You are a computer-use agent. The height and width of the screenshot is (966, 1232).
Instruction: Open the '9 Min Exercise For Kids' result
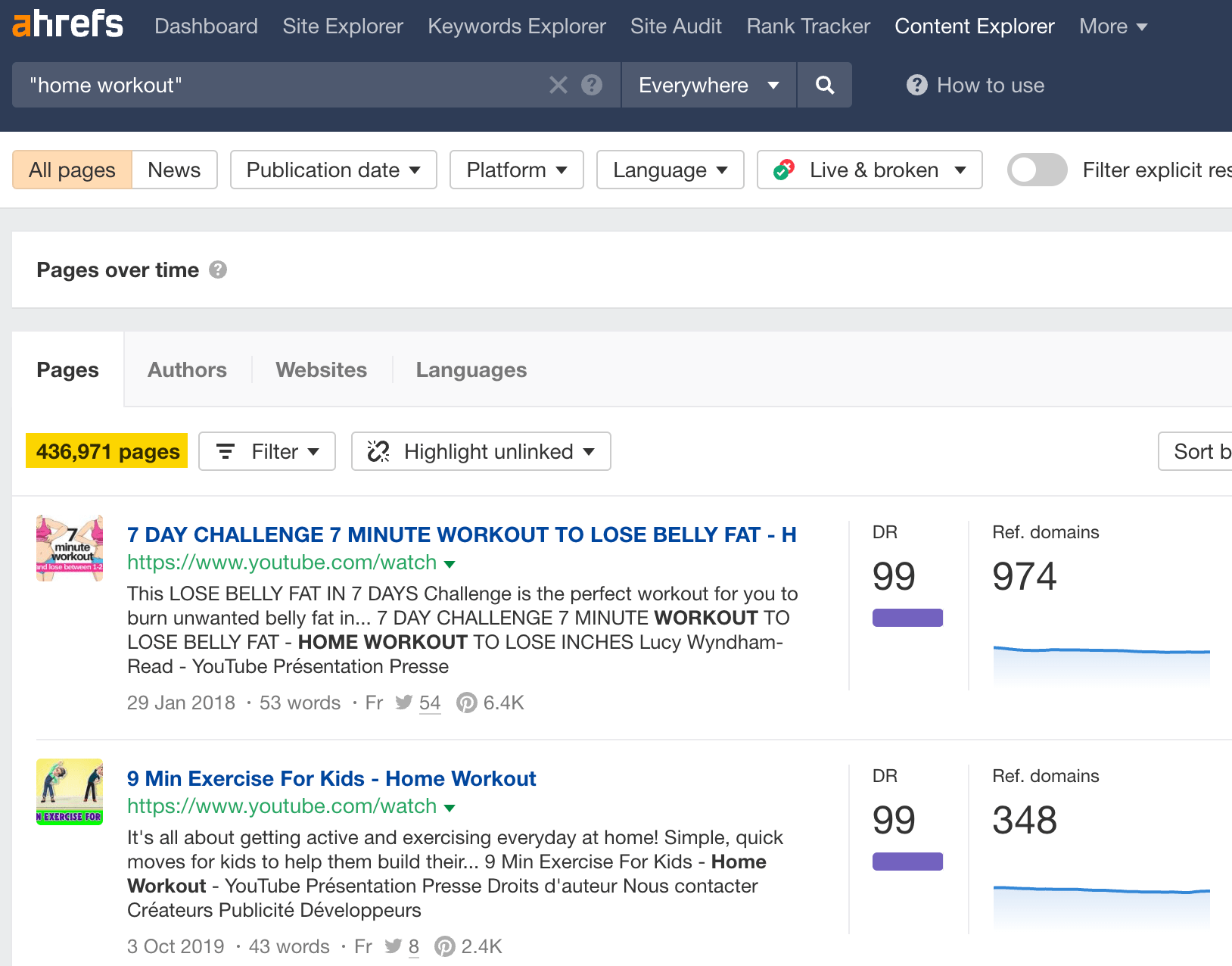coord(331,778)
